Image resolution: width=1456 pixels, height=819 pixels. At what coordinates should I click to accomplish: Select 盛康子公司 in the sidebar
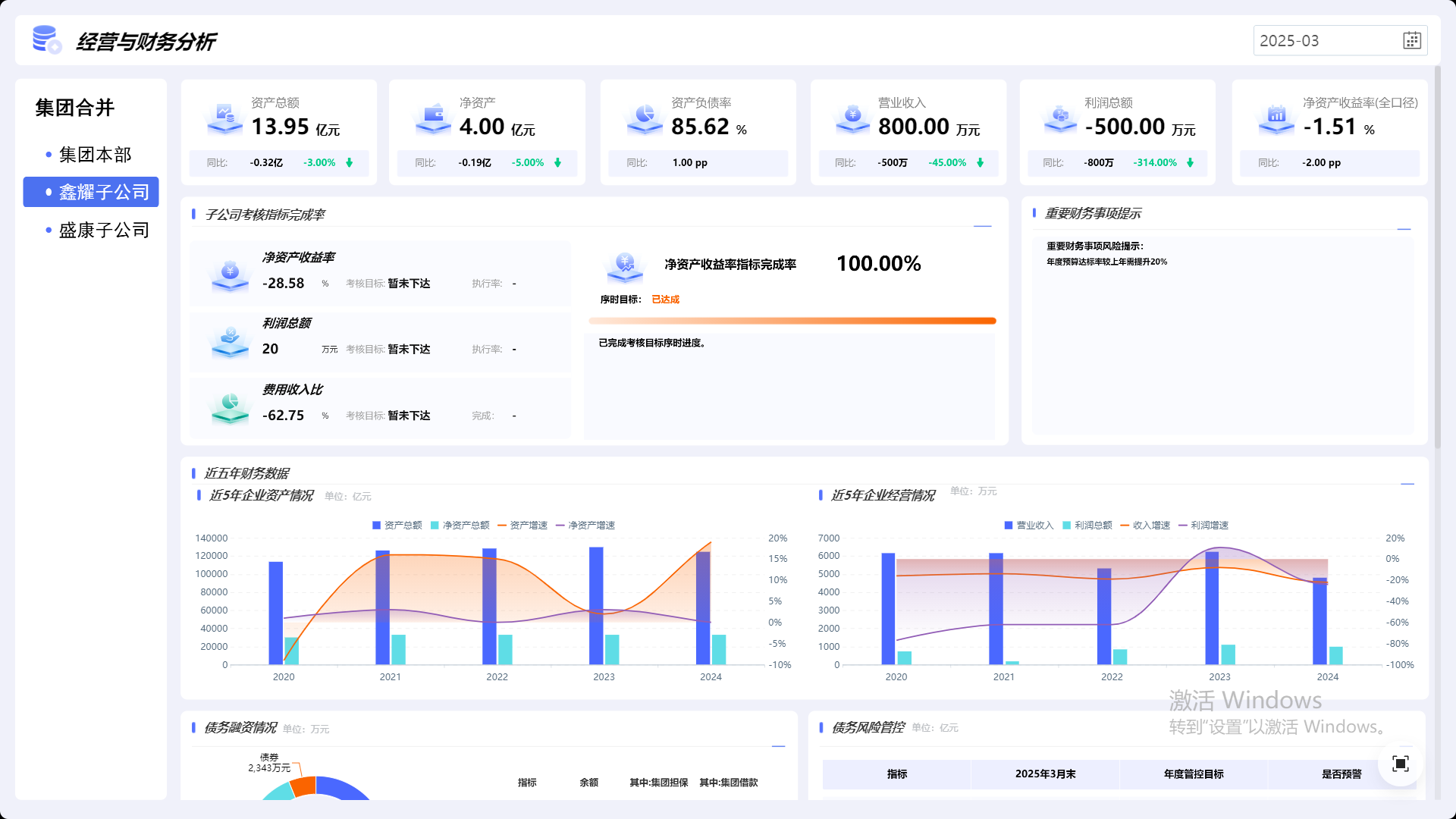pyautogui.click(x=104, y=231)
